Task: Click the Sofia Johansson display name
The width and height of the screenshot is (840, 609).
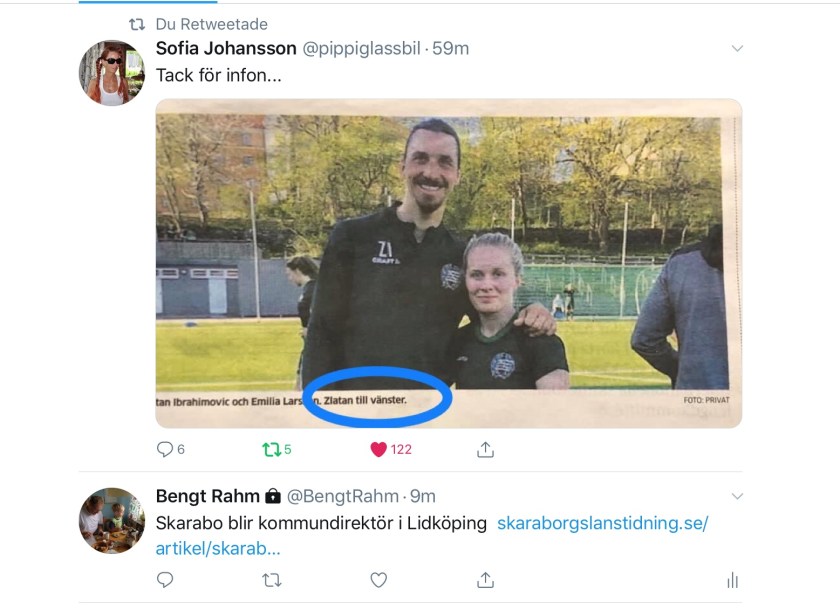Action: [x=226, y=48]
